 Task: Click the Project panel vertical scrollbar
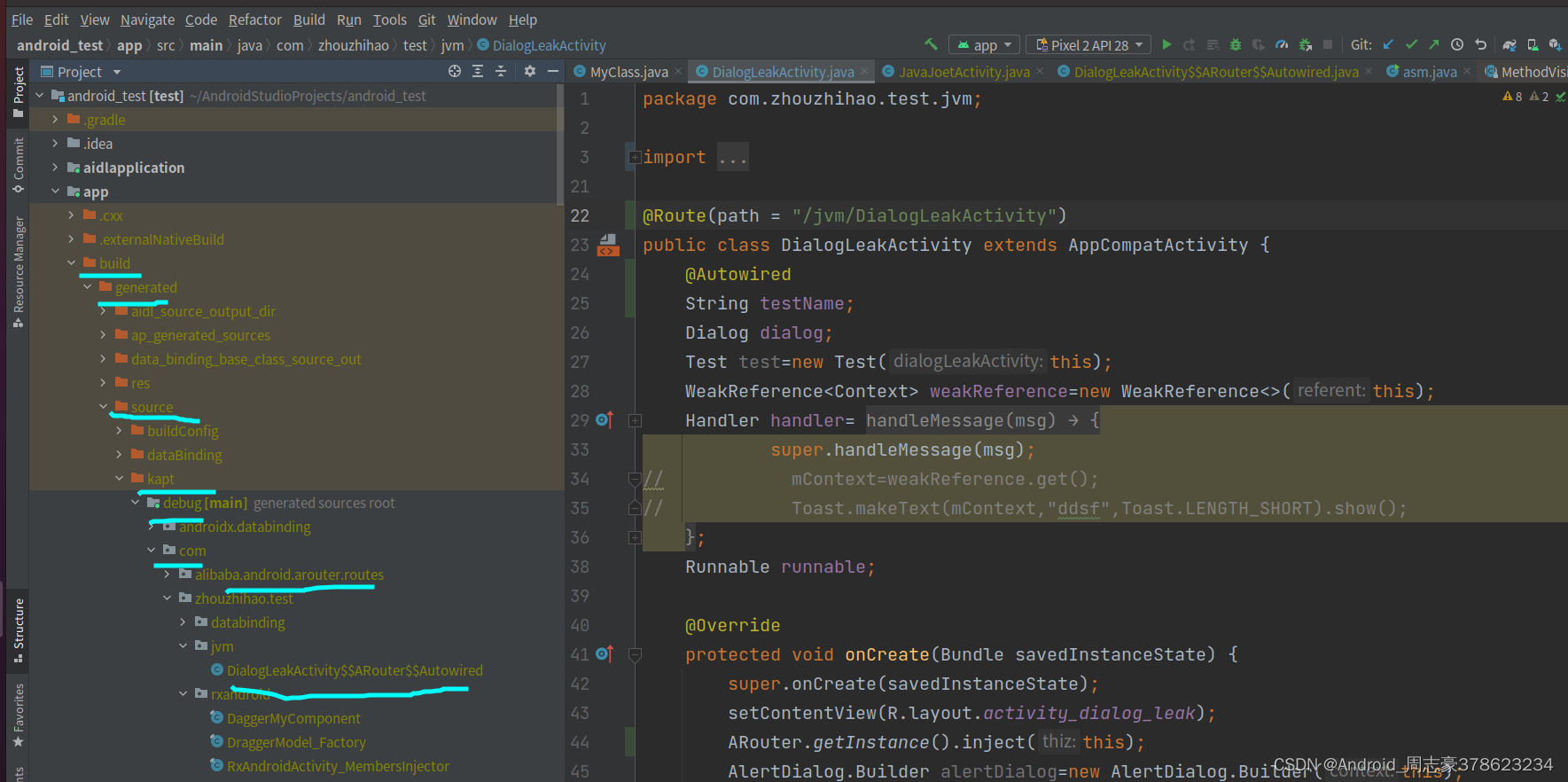tap(560, 144)
